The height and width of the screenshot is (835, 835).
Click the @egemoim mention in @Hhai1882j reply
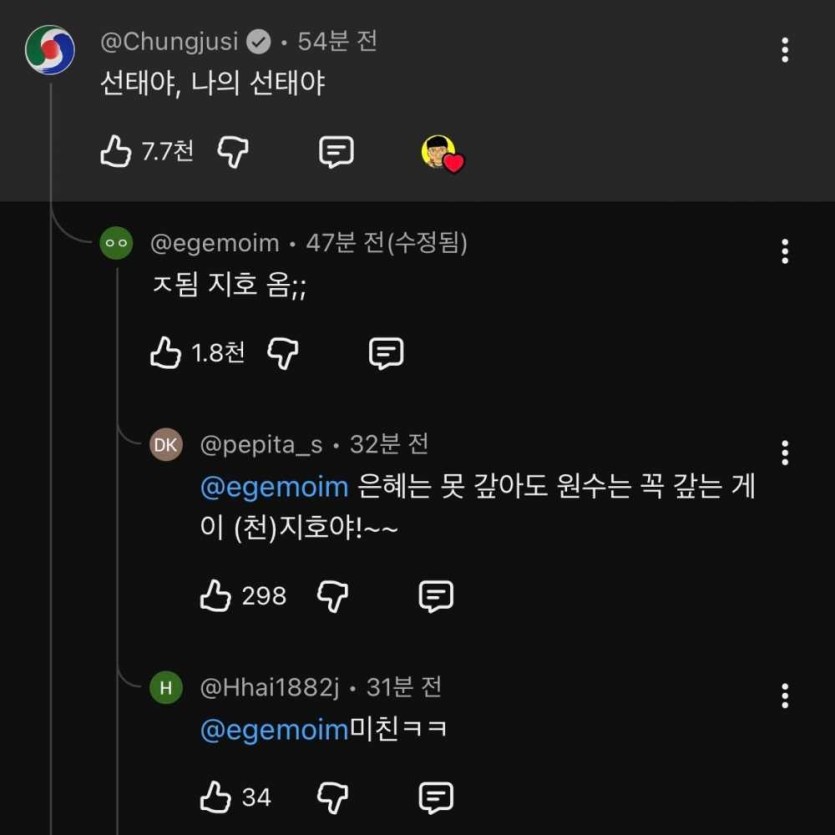tap(274, 730)
